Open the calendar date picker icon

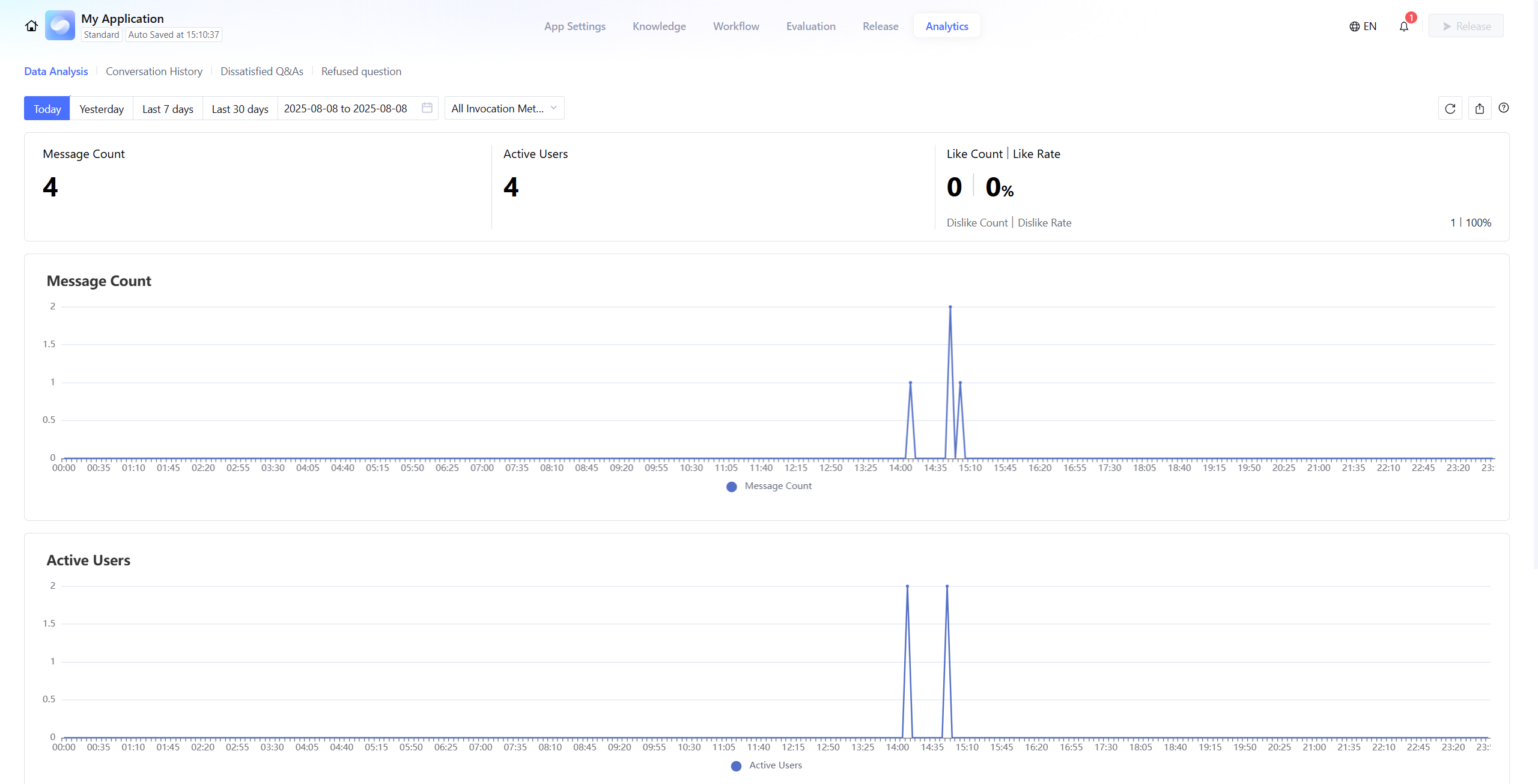(427, 108)
